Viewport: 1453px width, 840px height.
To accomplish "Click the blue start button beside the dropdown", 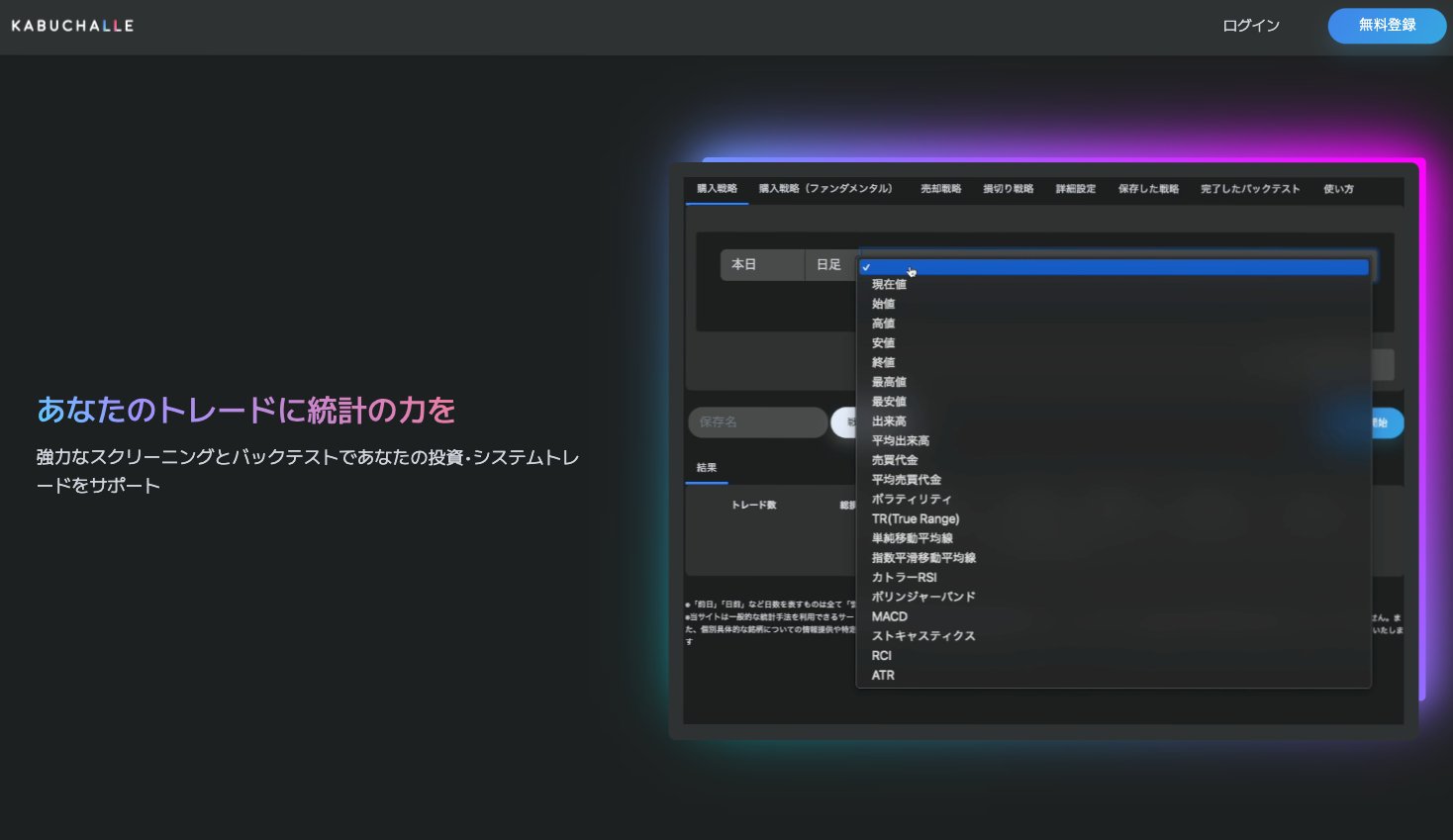I will [1388, 422].
